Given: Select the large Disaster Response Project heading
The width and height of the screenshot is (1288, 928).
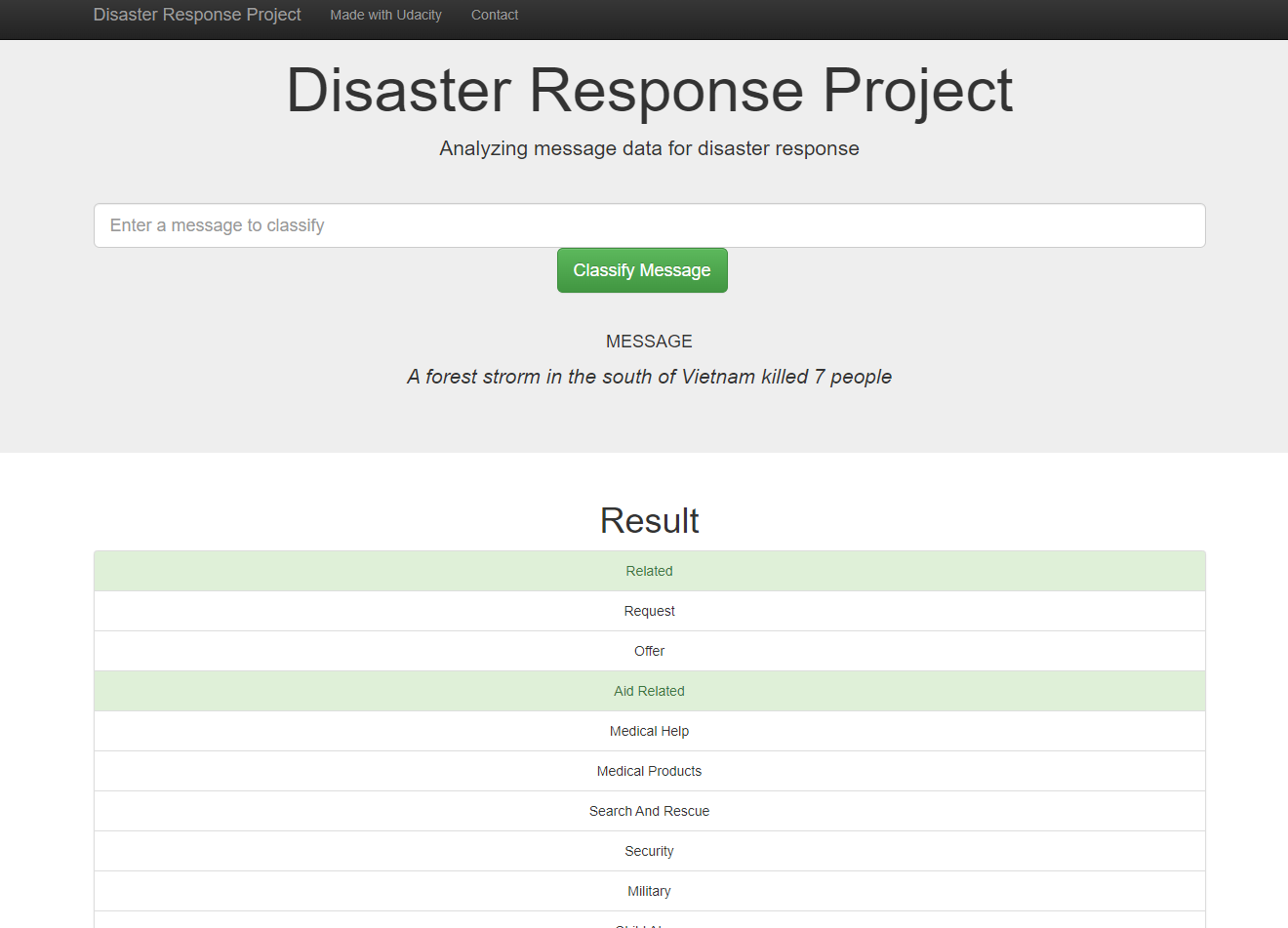Looking at the screenshot, I should click(x=650, y=91).
